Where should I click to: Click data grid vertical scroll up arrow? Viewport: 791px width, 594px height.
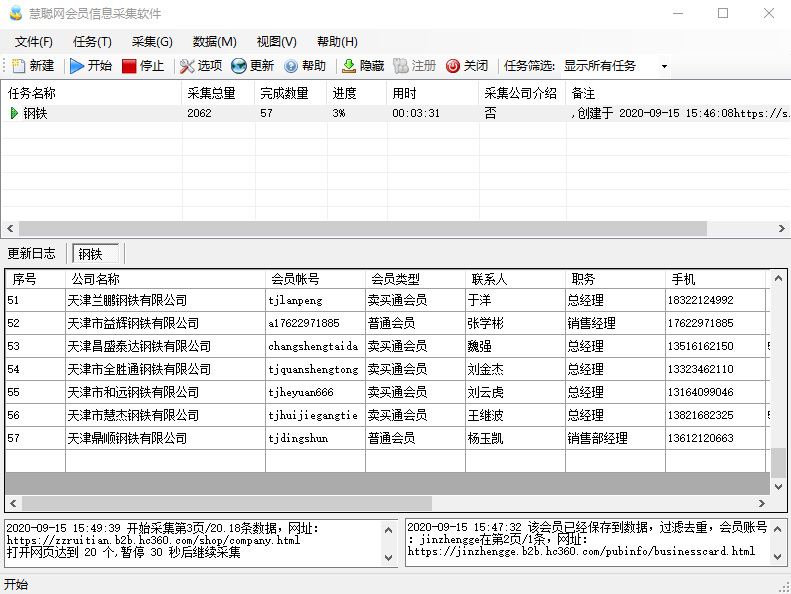[778, 279]
